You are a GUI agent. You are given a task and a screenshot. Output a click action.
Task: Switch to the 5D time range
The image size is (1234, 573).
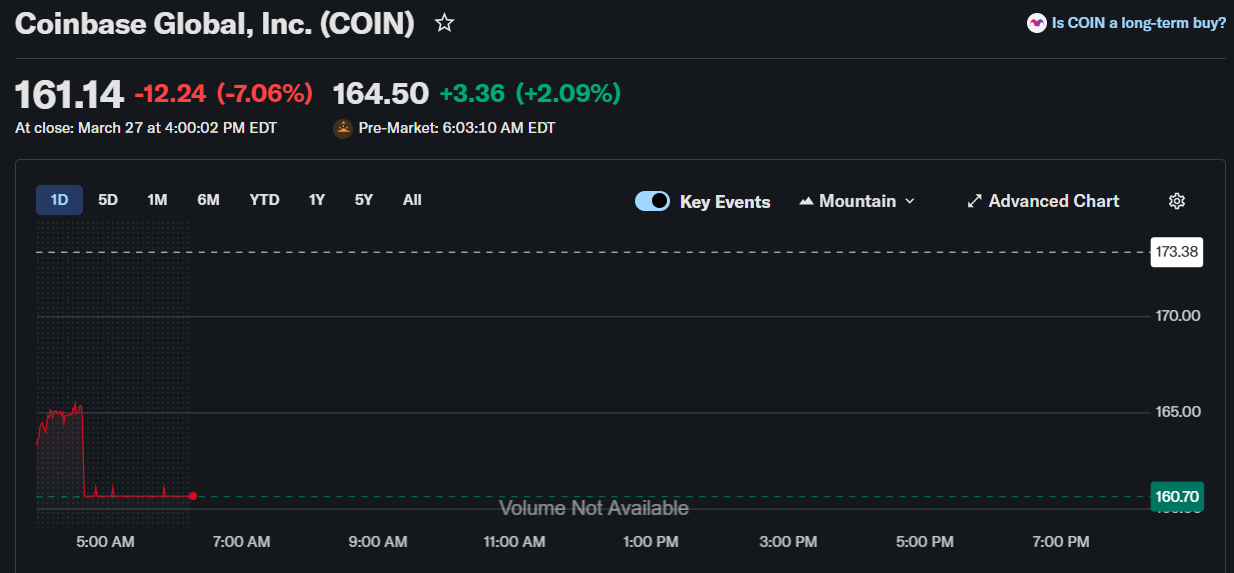(x=108, y=200)
